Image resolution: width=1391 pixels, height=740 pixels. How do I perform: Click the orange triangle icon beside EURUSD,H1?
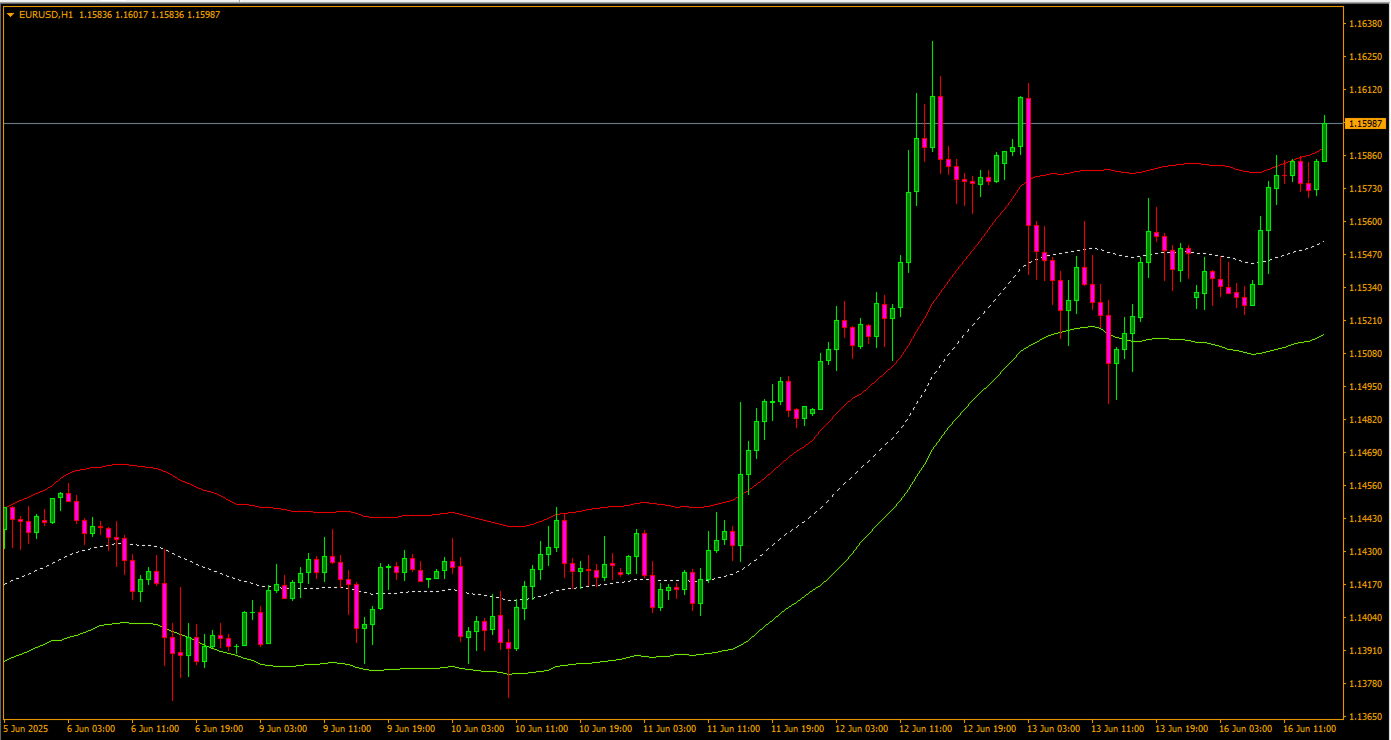point(10,14)
